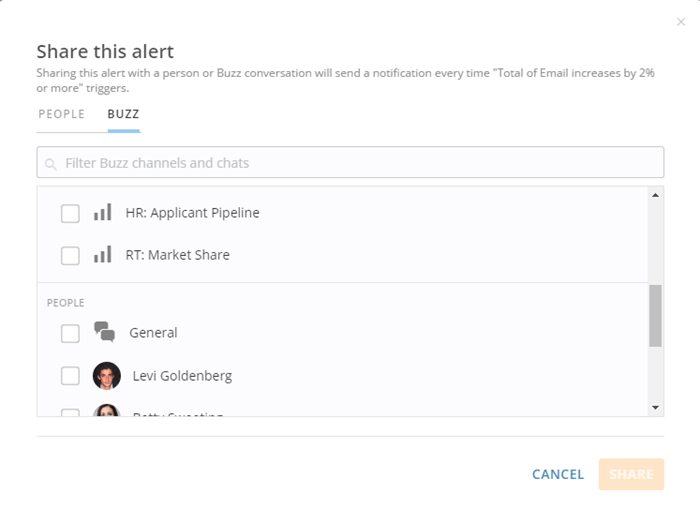Click the HR: Applicant Pipeline chart icon

pyautogui.click(x=102, y=213)
